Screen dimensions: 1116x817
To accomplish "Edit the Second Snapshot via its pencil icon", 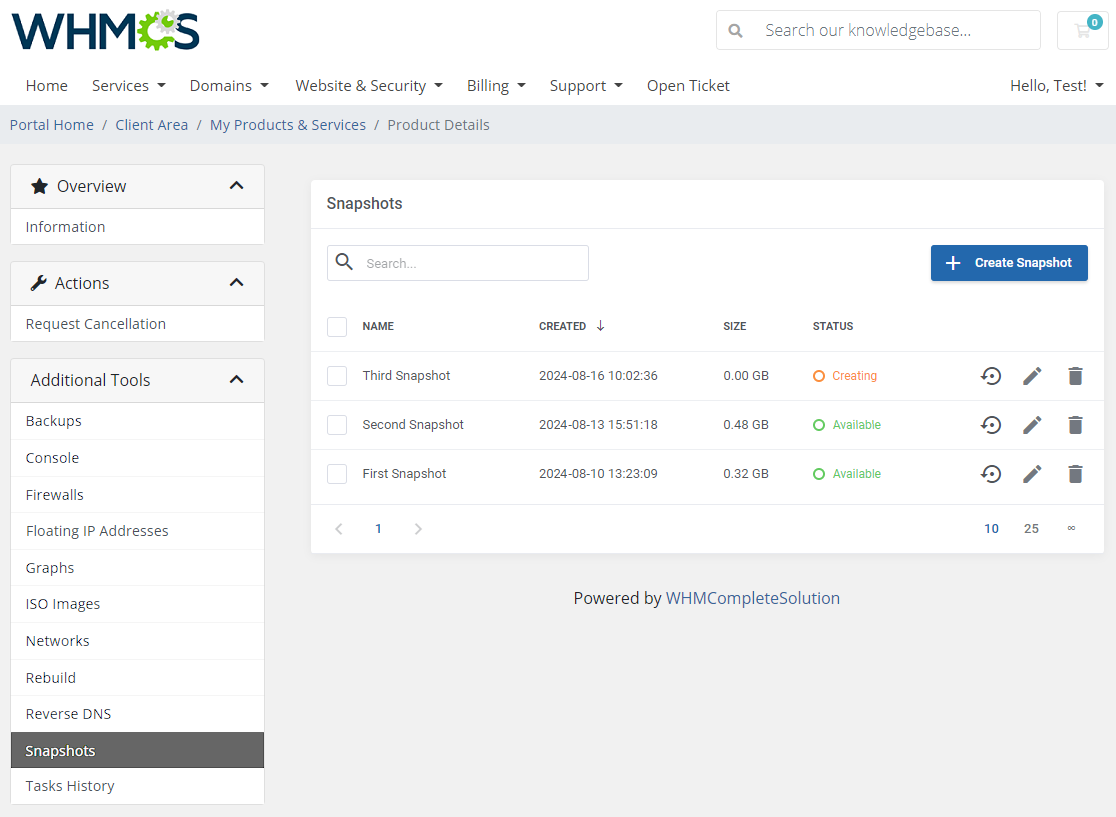I will click(1032, 424).
